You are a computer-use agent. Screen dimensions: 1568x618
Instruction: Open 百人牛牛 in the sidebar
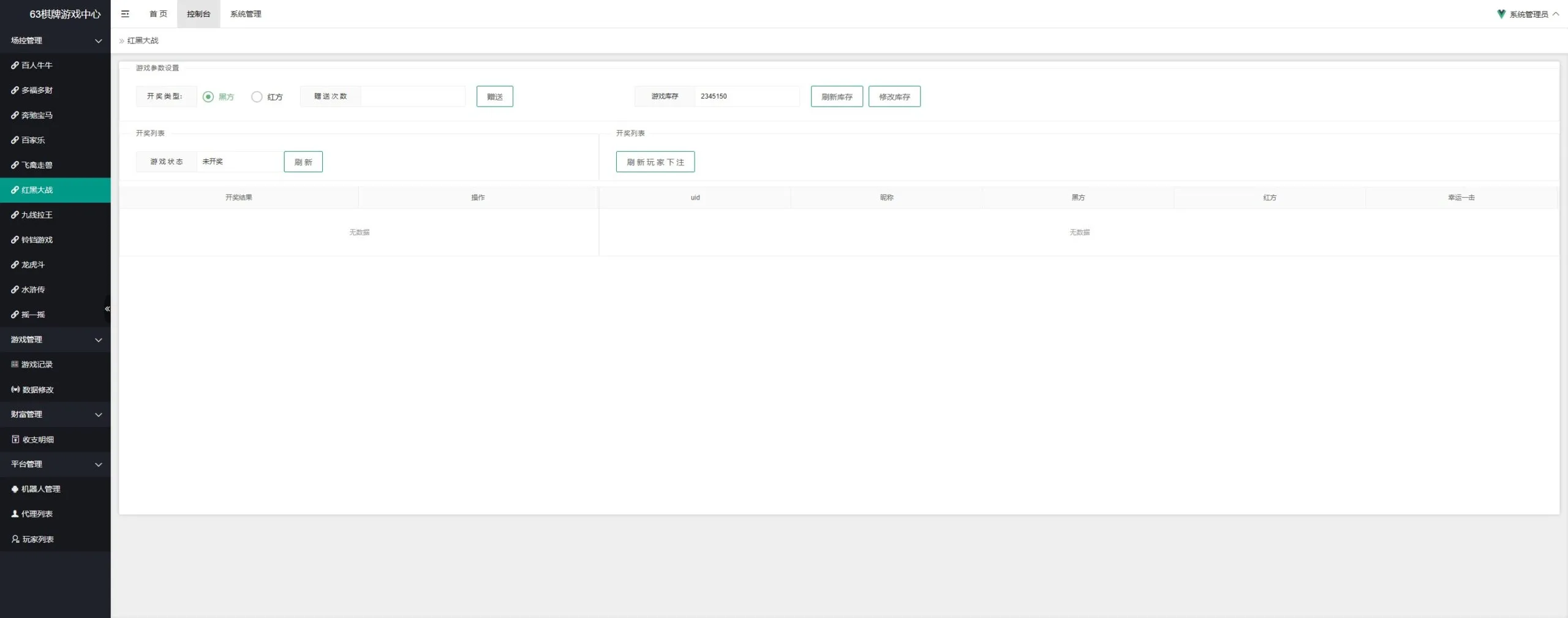pos(55,65)
